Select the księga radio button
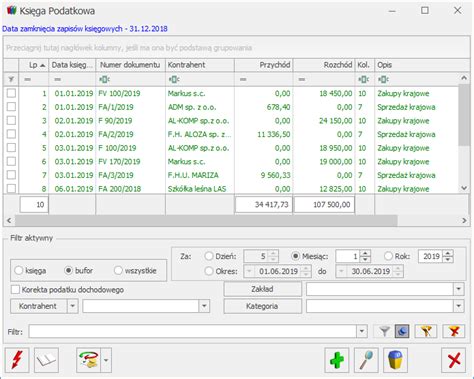This screenshot has width=474, height=379. [18, 271]
